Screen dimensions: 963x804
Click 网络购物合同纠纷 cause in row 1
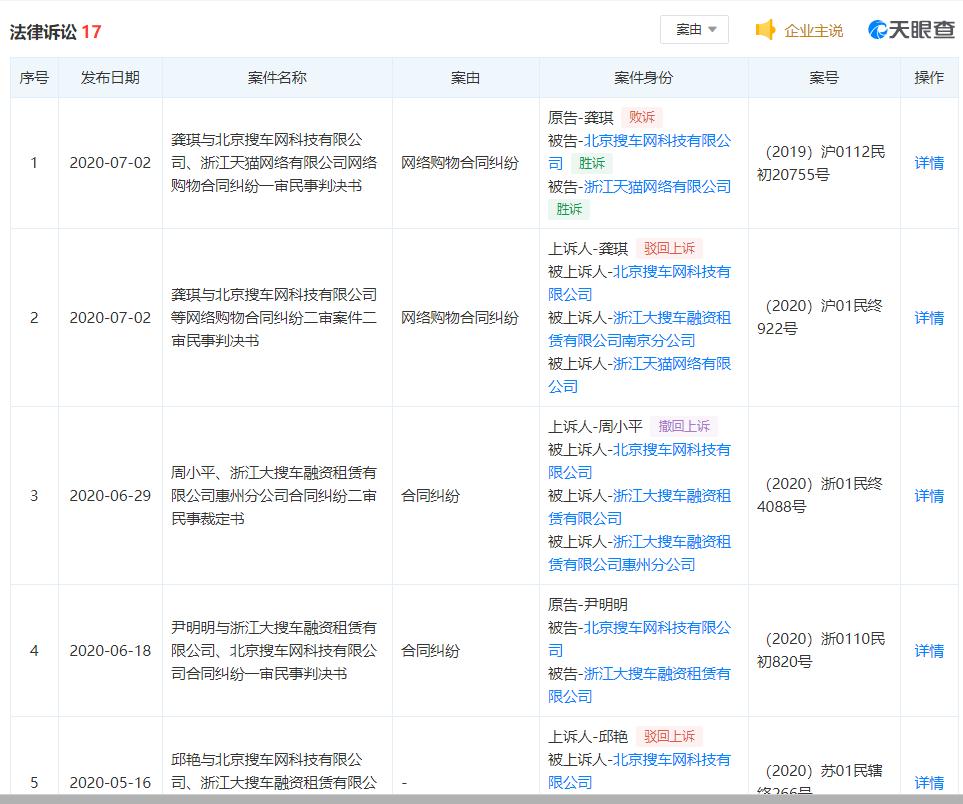[460, 163]
